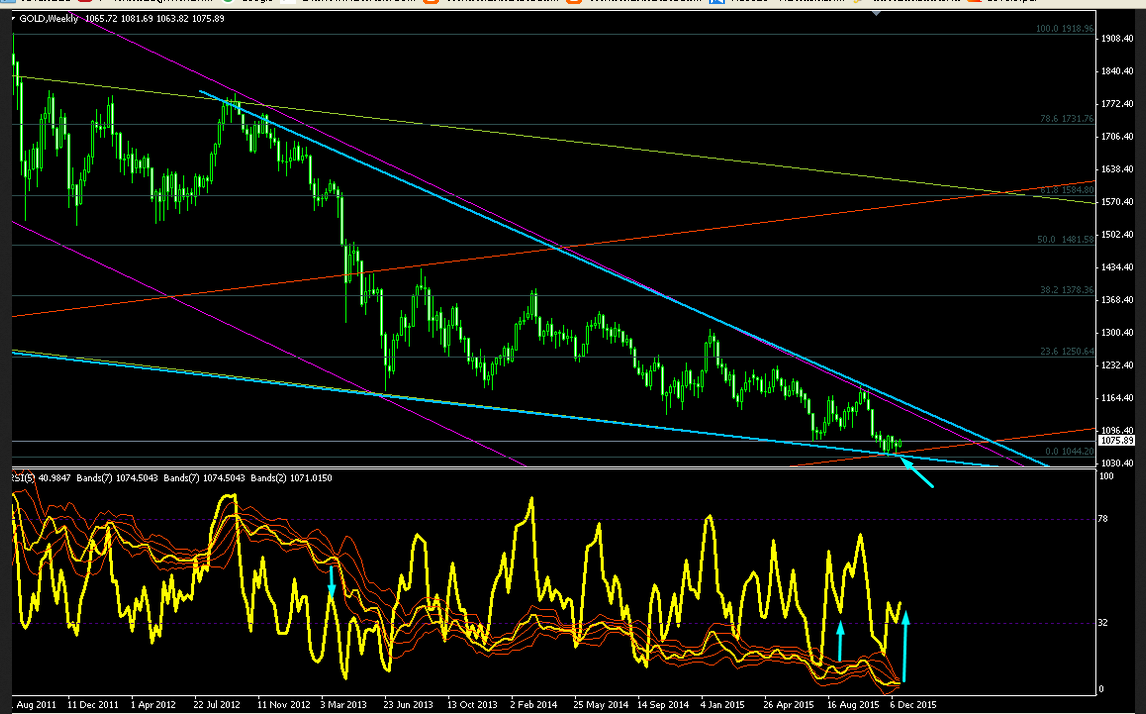Click the Fibonacci 38.2 1378.36 label
Image resolution: width=1146 pixels, height=714 pixels.
[1067, 290]
